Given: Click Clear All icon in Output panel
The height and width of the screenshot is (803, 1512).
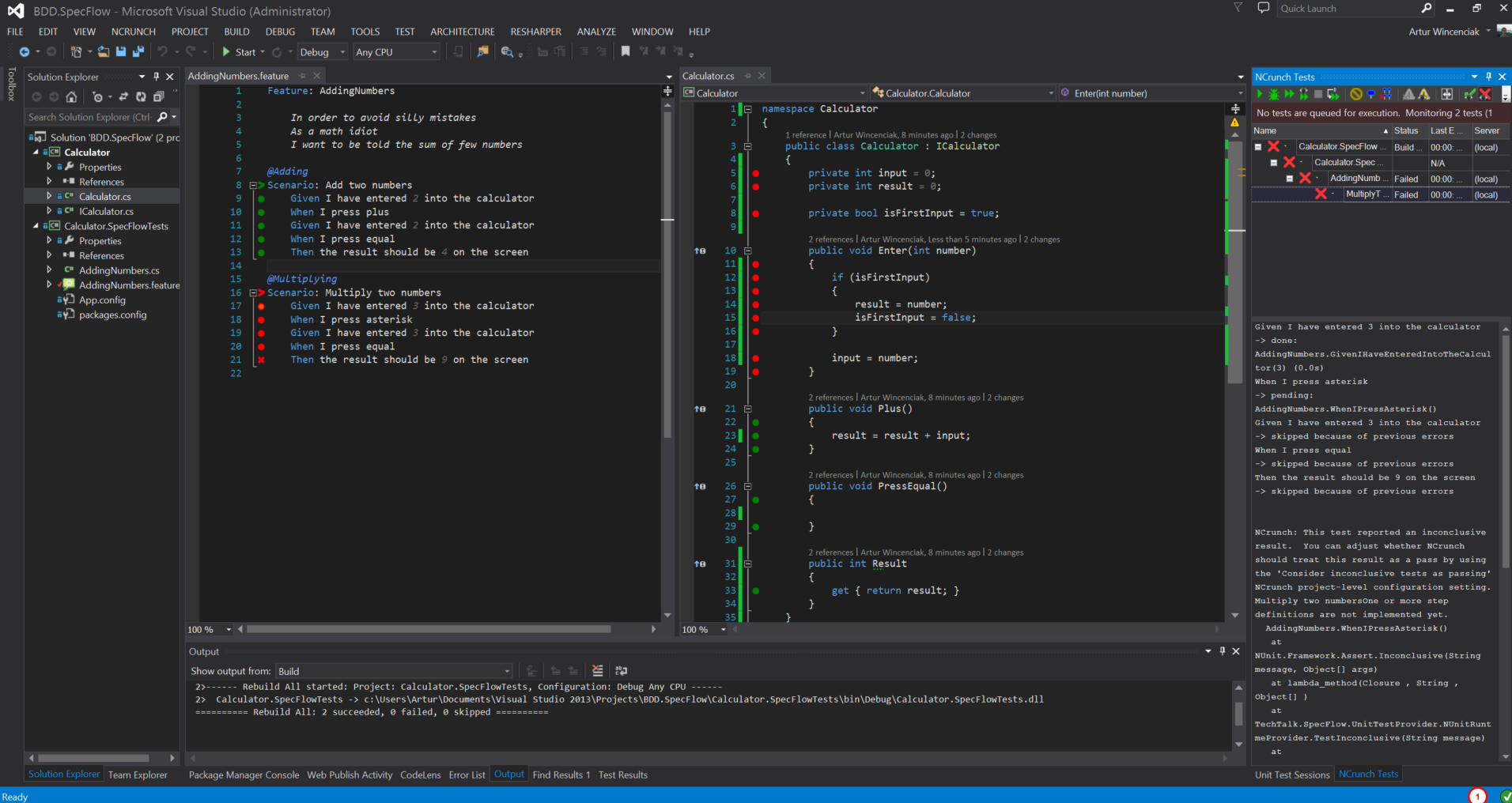Looking at the screenshot, I should (597, 671).
